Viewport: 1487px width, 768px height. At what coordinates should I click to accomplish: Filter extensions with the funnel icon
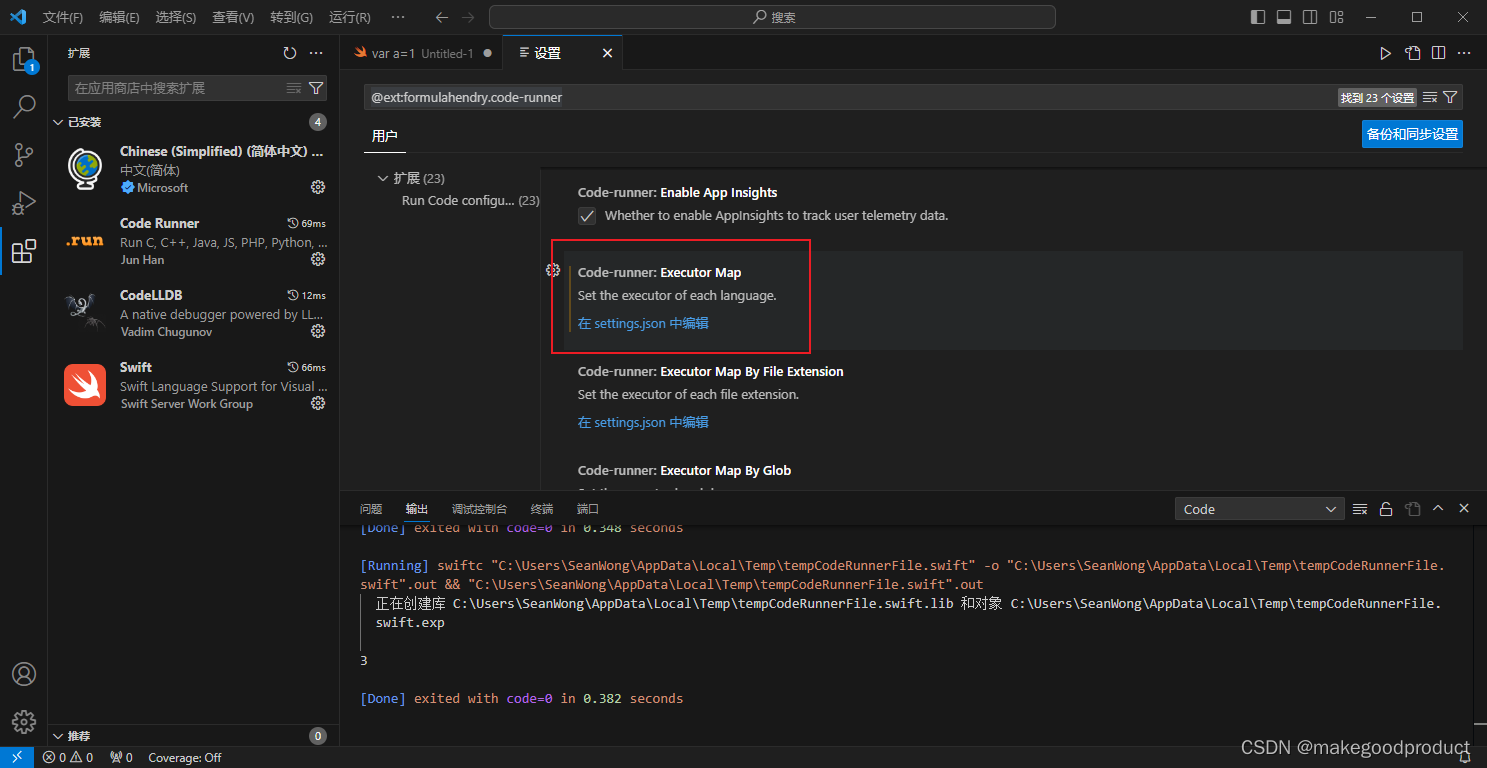tap(316, 88)
